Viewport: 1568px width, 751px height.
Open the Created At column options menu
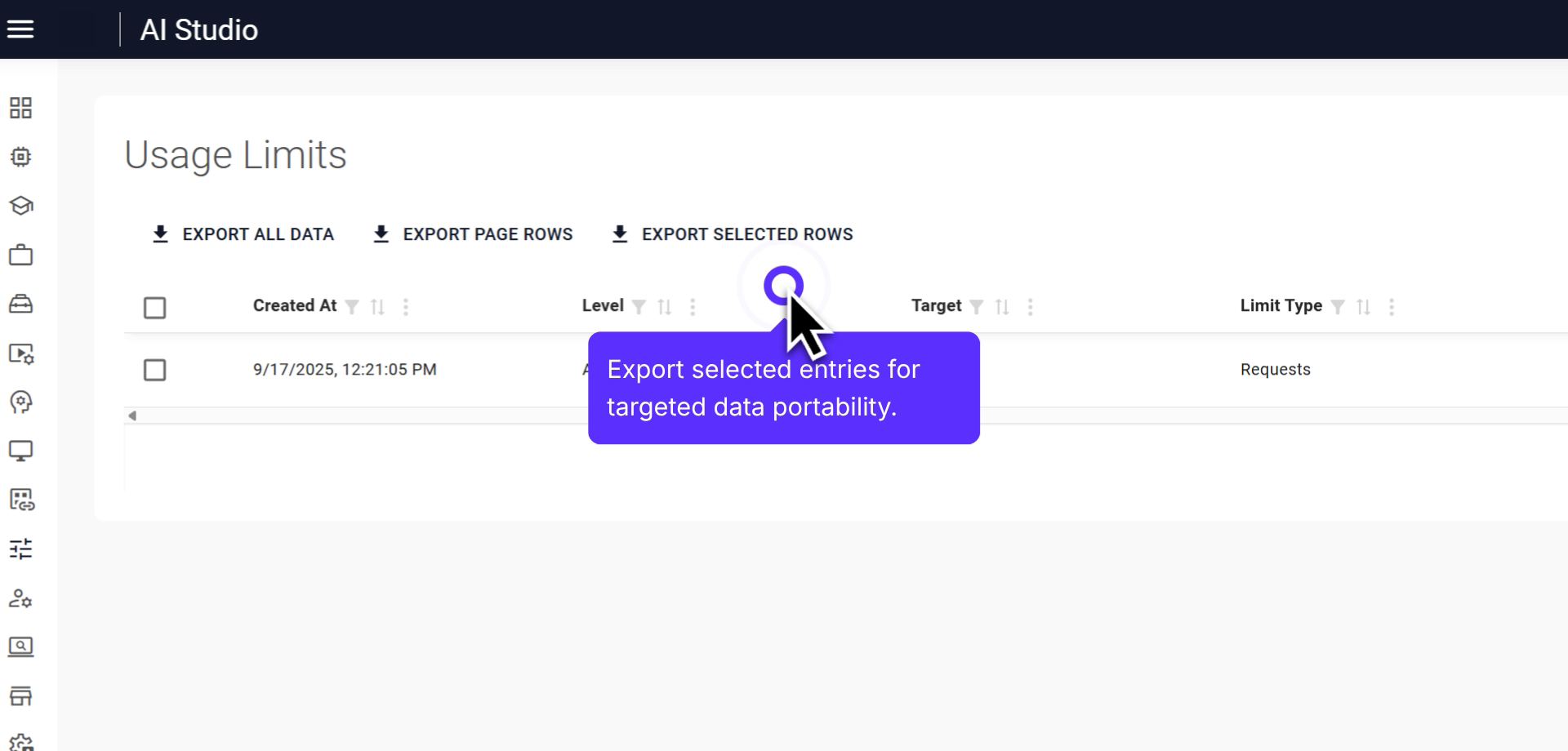click(406, 307)
